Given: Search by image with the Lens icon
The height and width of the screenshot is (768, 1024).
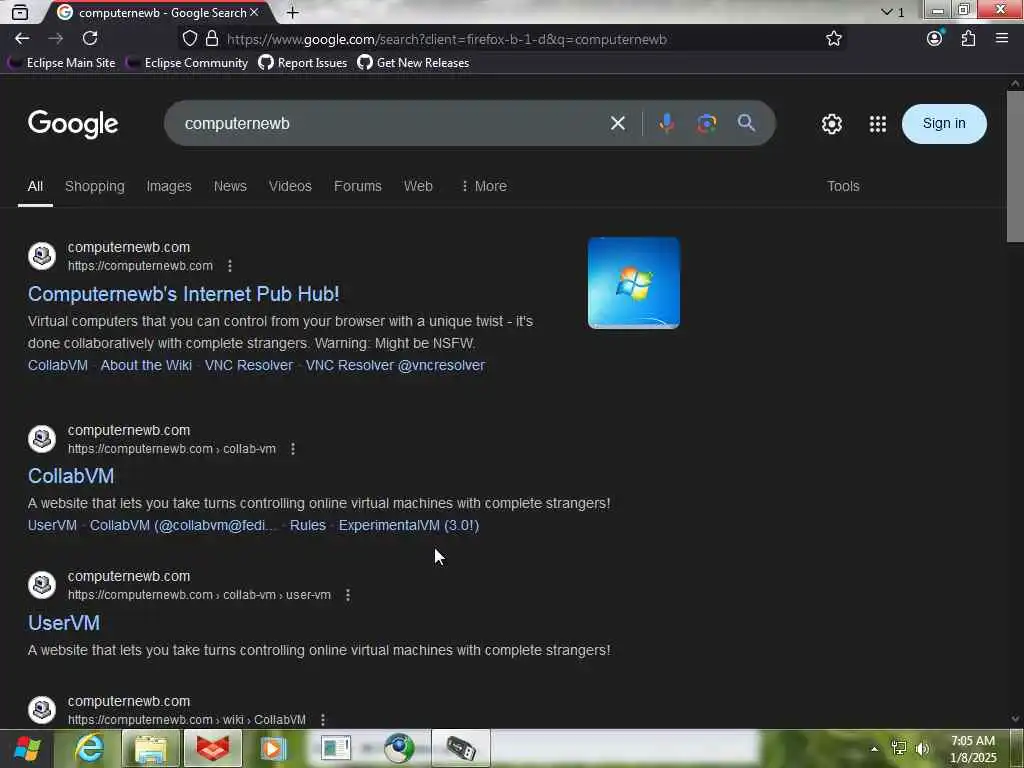Looking at the screenshot, I should 707,123.
